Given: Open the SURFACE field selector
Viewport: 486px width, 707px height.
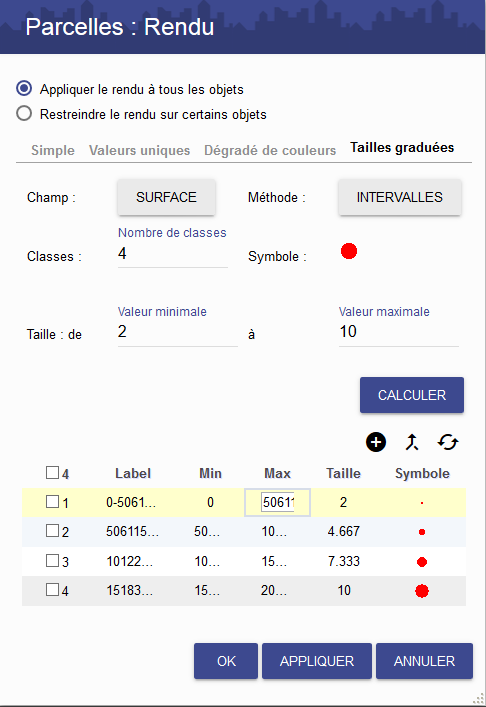Looking at the screenshot, I should point(166,197).
